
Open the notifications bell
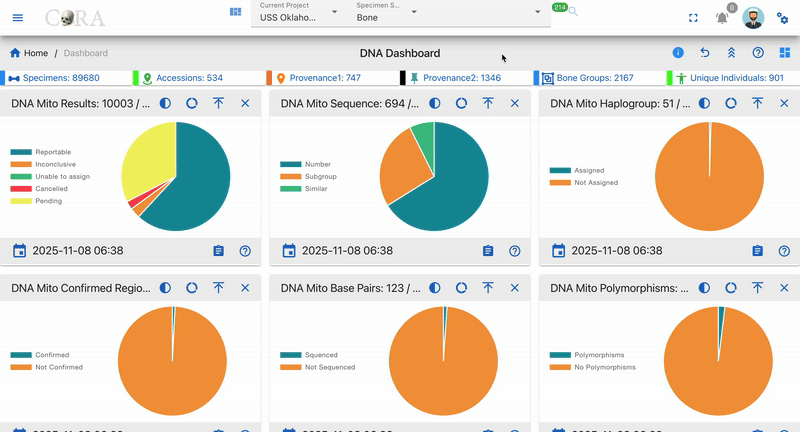[x=722, y=18]
